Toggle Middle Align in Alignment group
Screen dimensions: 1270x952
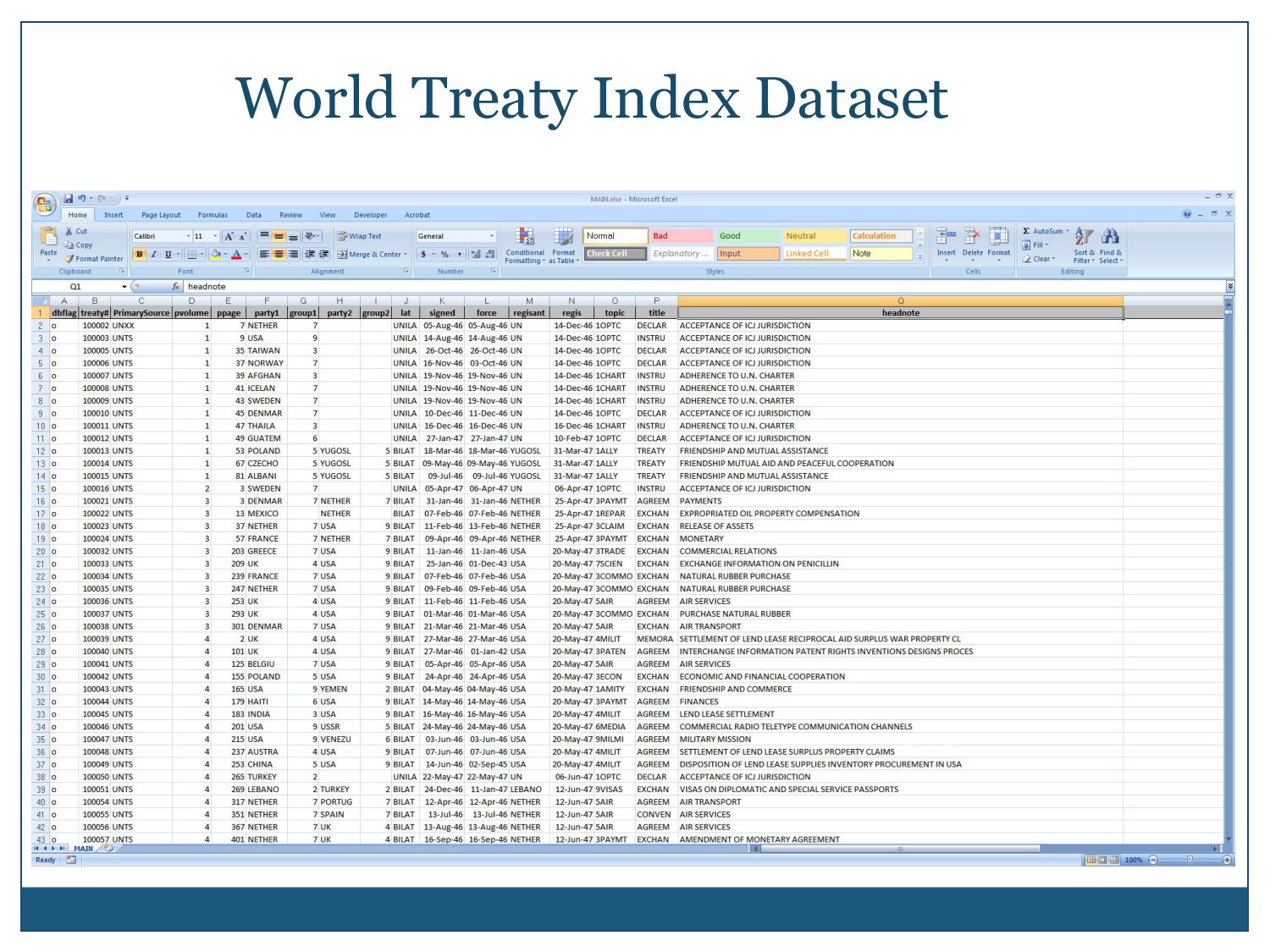tap(279, 236)
